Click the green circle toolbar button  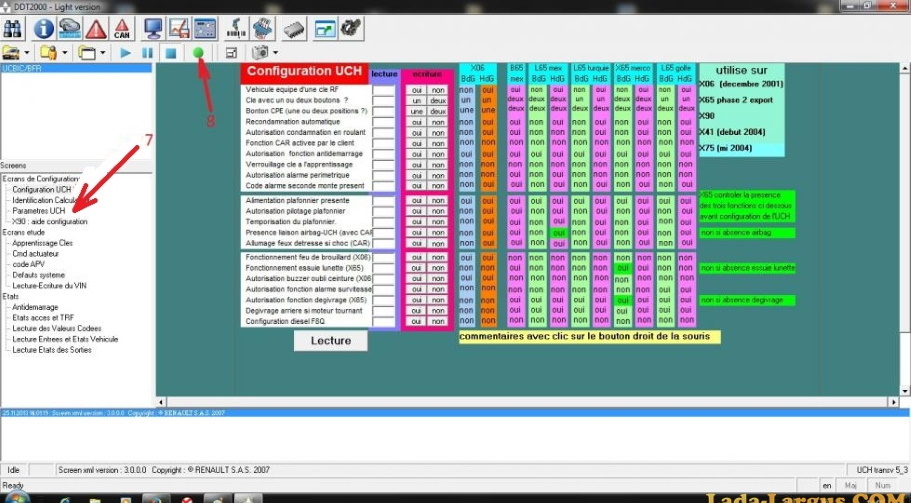coord(198,52)
